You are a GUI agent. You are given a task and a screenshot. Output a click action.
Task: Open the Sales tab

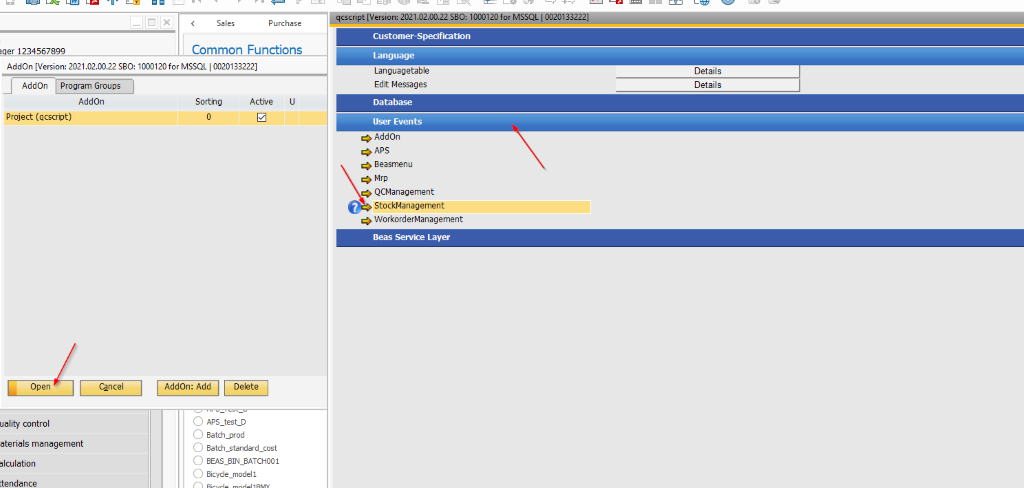click(225, 23)
